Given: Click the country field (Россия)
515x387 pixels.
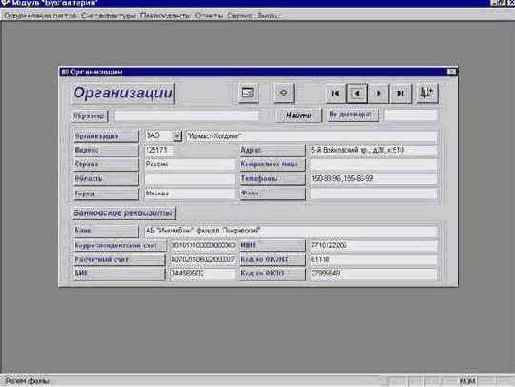Looking at the screenshot, I should pos(189,164).
